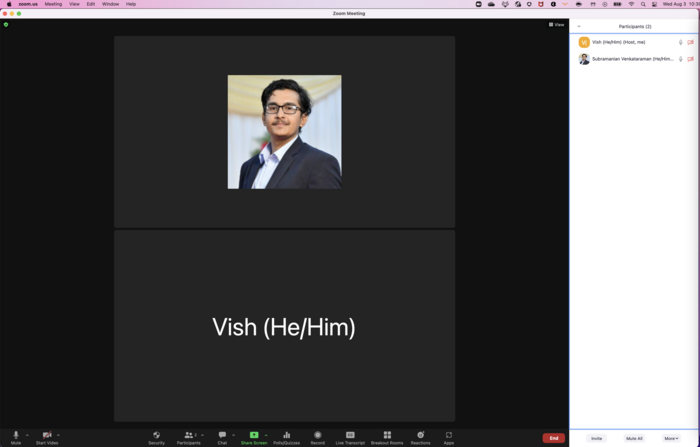Viewport: 700px width, 447px height.
Task: Click the Invite button
Action: 596,438
